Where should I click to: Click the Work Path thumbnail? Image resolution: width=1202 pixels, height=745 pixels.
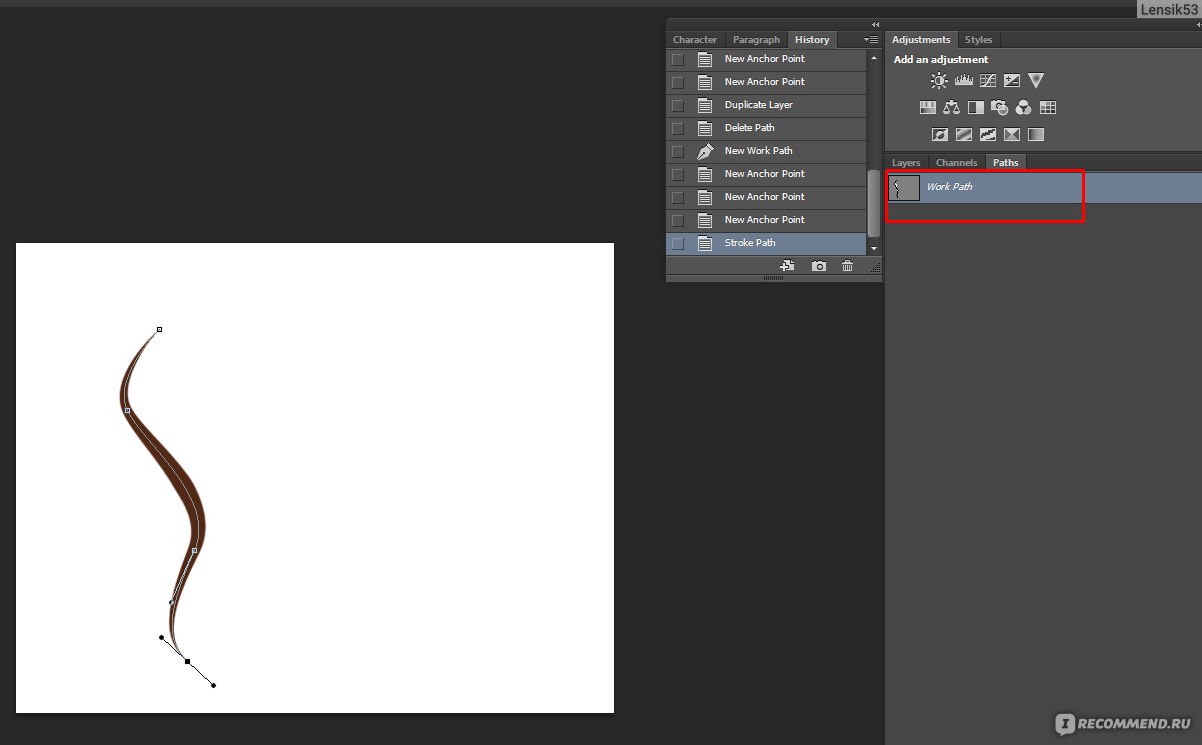coord(905,187)
